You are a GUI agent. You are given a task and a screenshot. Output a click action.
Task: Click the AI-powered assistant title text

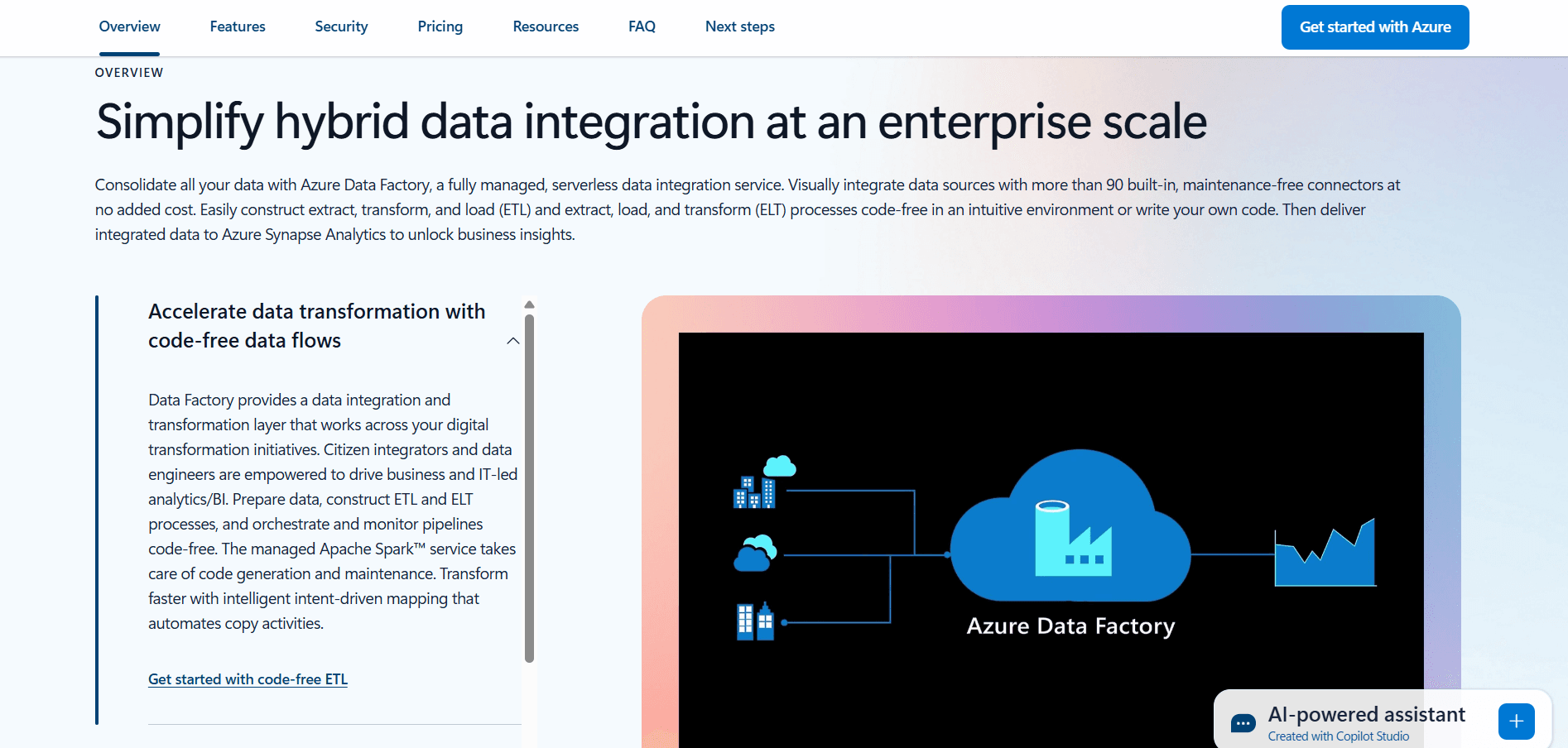click(x=1367, y=714)
